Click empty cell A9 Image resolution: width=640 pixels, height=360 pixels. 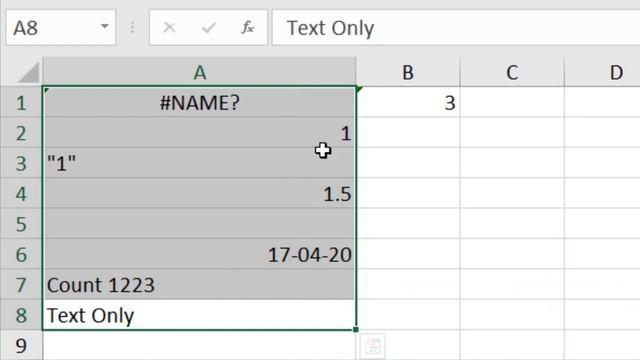[x=200, y=345]
